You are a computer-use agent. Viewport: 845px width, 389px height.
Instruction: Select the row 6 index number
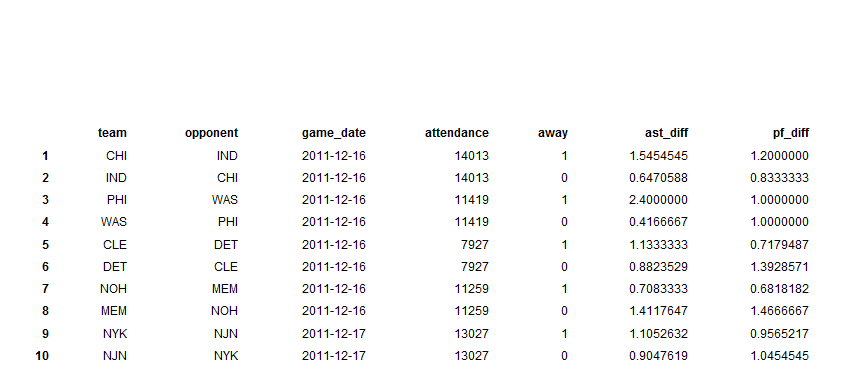point(45,267)
